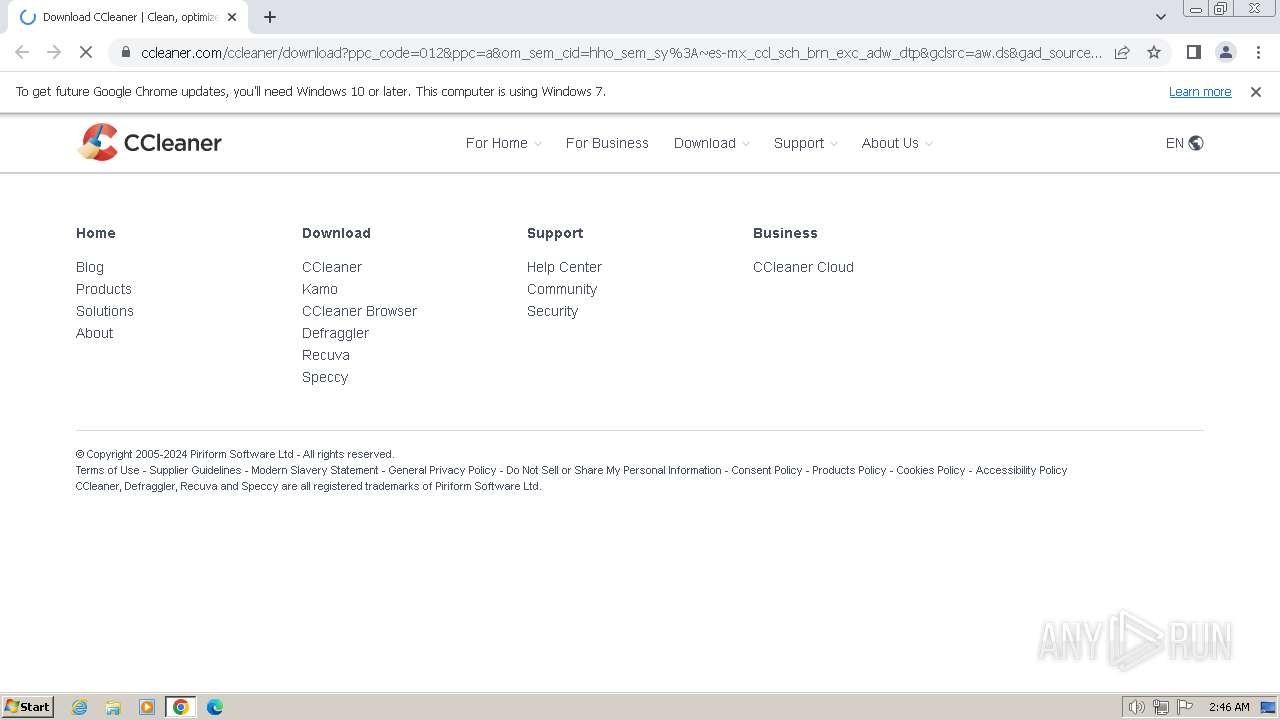The image size is (1280, 720).
Task: Open the Community link
Action: [x=562, y=289]
